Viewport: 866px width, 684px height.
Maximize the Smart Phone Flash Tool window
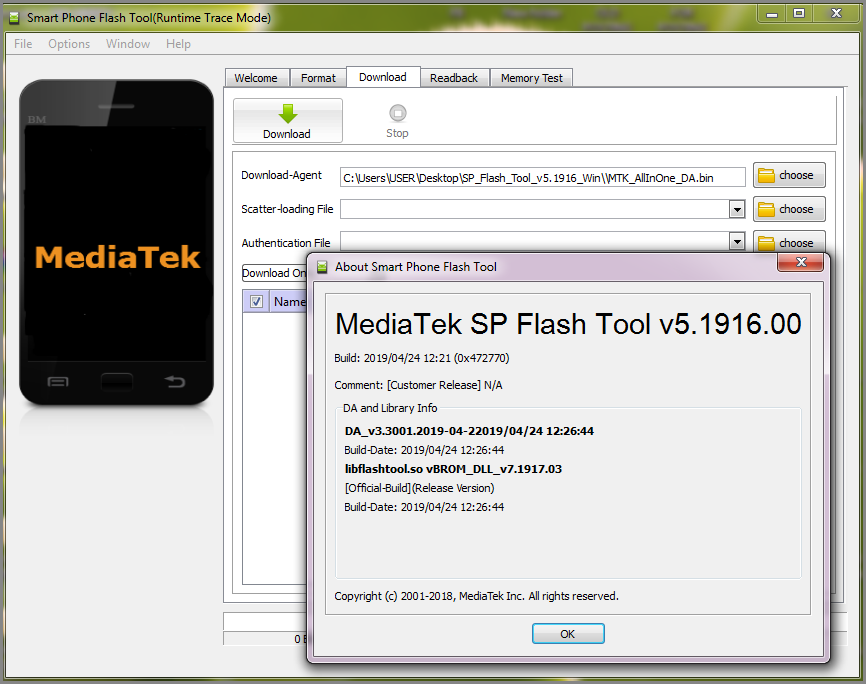click(799, 14)
